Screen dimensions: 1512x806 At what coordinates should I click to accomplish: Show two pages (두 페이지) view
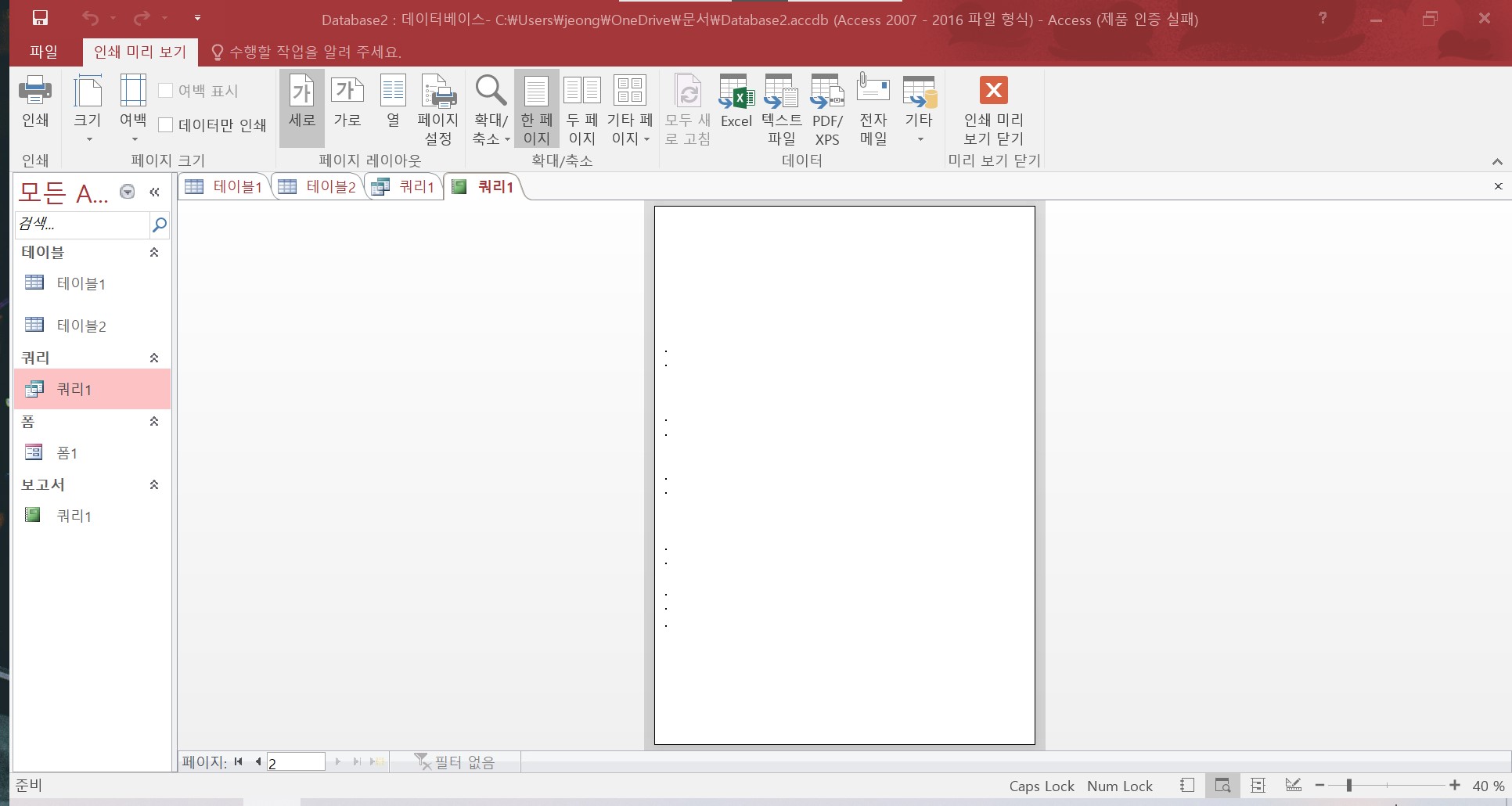coord(581,110)
